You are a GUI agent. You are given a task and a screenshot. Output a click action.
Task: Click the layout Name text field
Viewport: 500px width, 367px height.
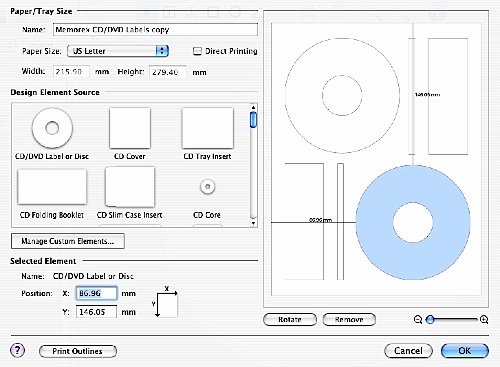click(155, 30)
